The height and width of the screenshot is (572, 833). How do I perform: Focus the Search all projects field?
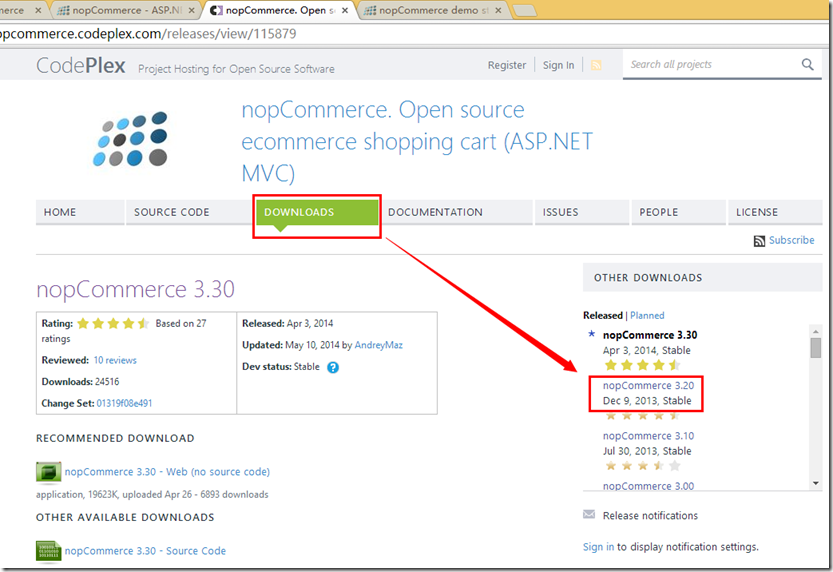[x=710, y=65]
